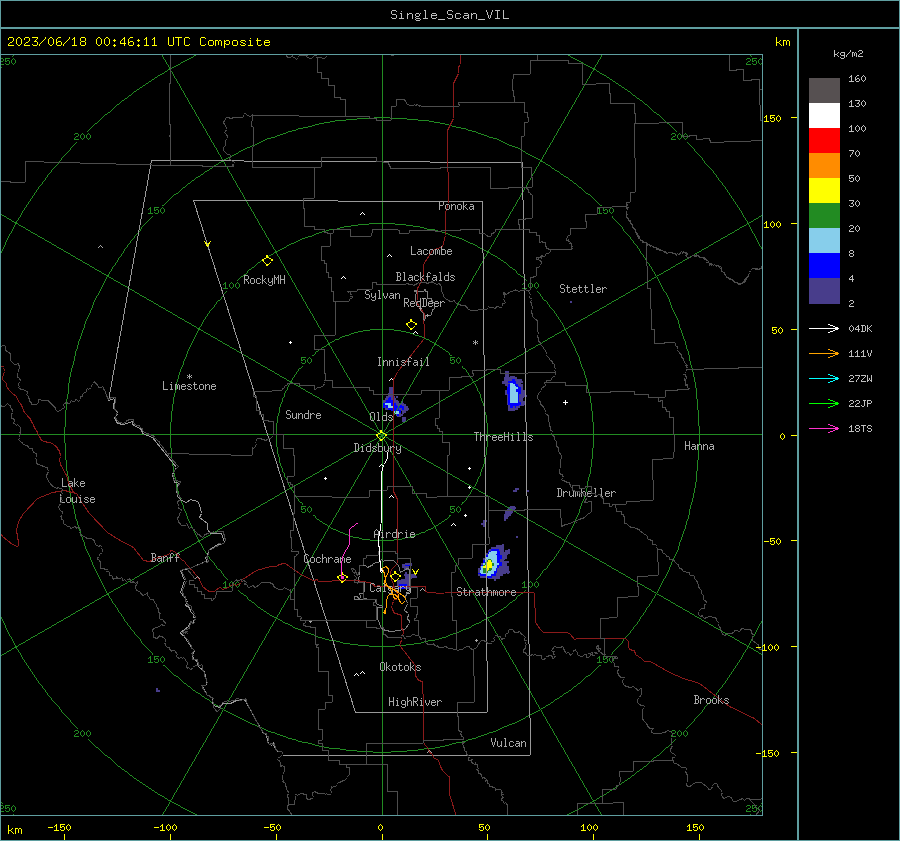The height and width of the screenshot is (841, 900).
Task: Select the purple 2-4 color swatch
Action: click(824, 290)
